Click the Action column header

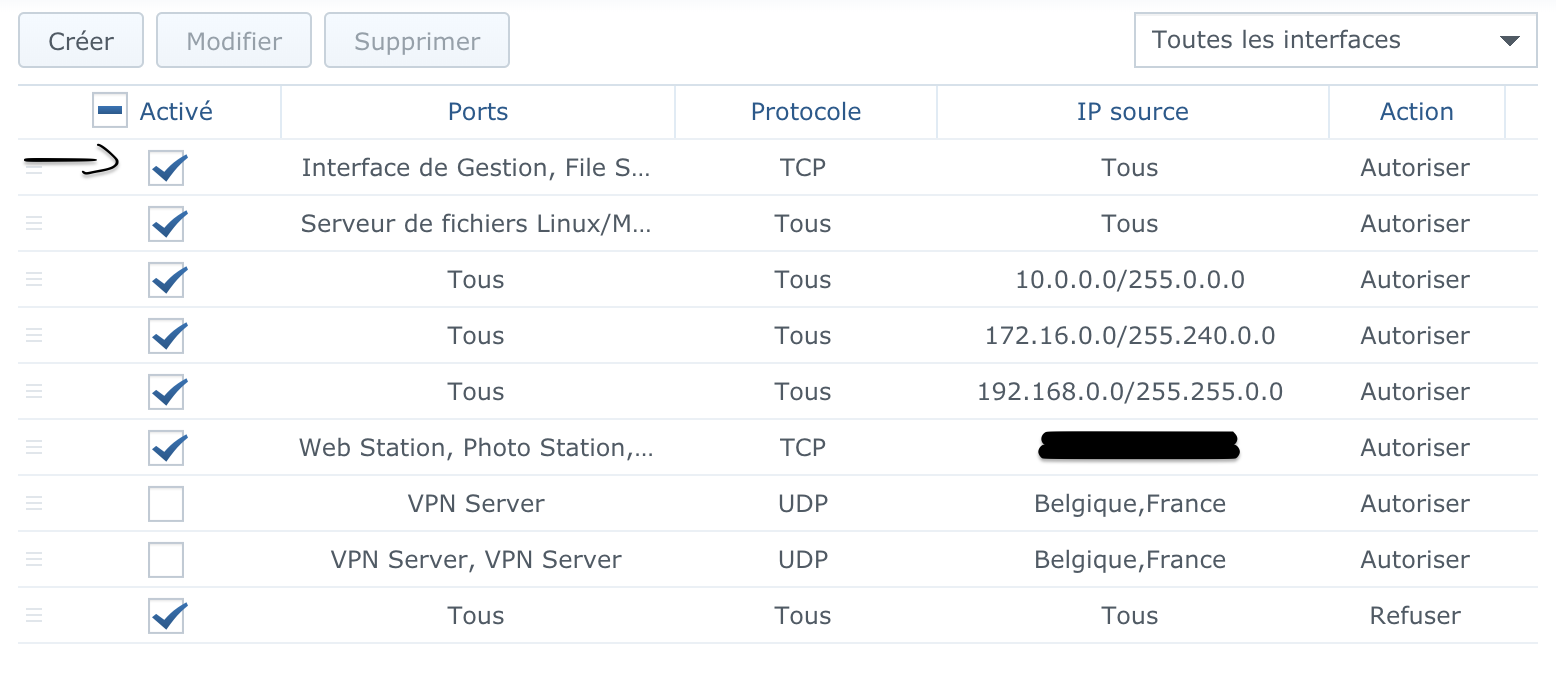click(1416, 112)
